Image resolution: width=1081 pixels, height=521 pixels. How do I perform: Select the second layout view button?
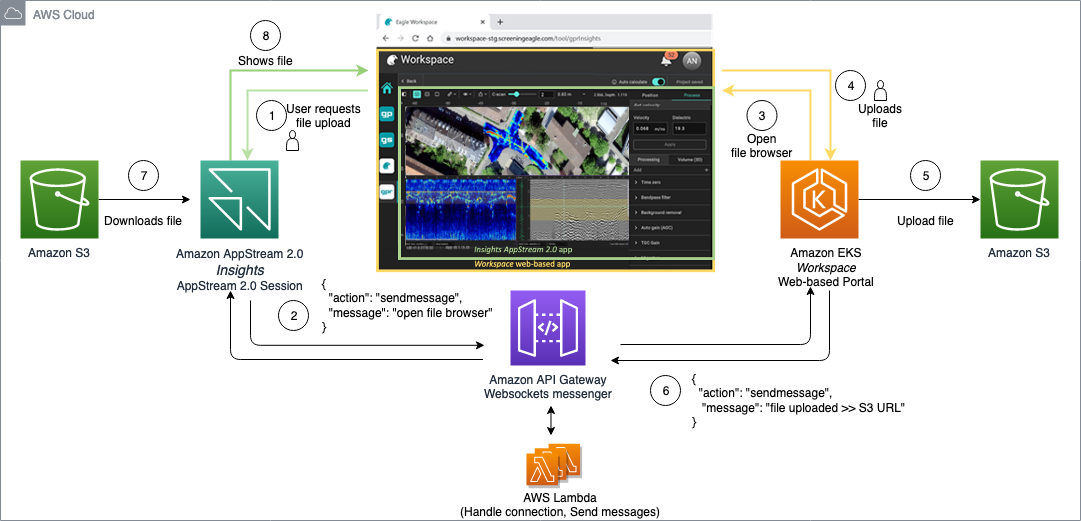pos(427,94)
